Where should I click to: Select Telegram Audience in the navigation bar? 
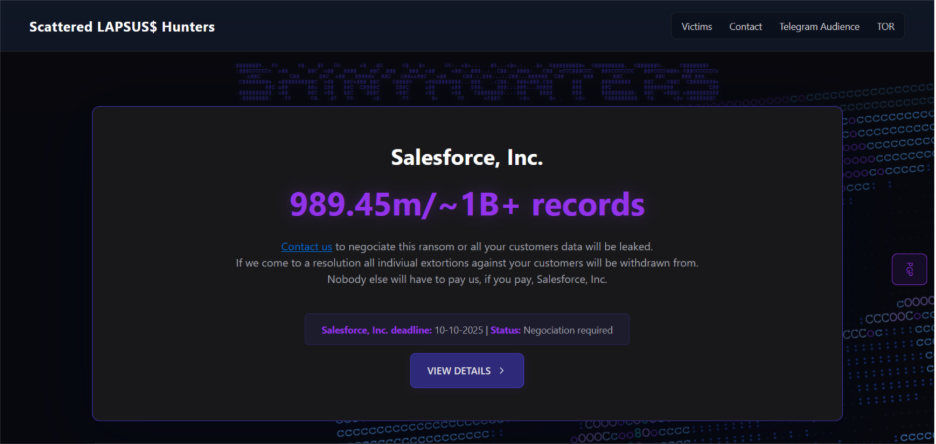(x=819, y=27)
